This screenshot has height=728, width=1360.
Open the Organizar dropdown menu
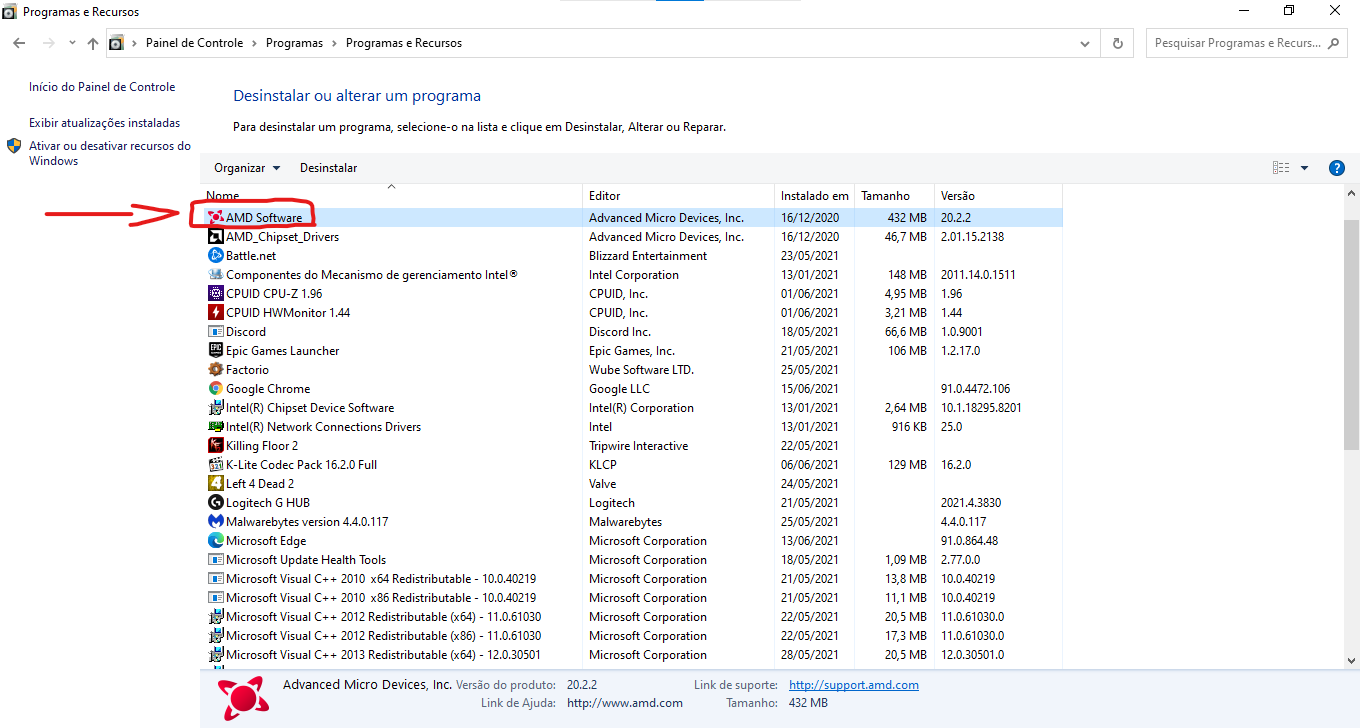[x=247, y=168]
